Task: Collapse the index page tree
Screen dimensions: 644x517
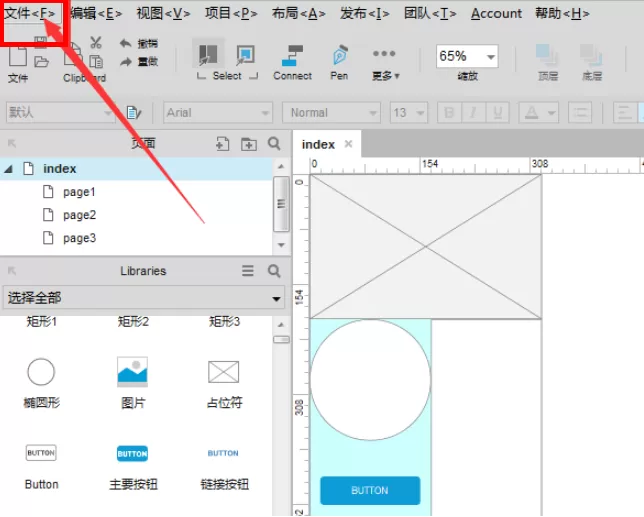Action: pyautogui.click(x=9, y=169)
